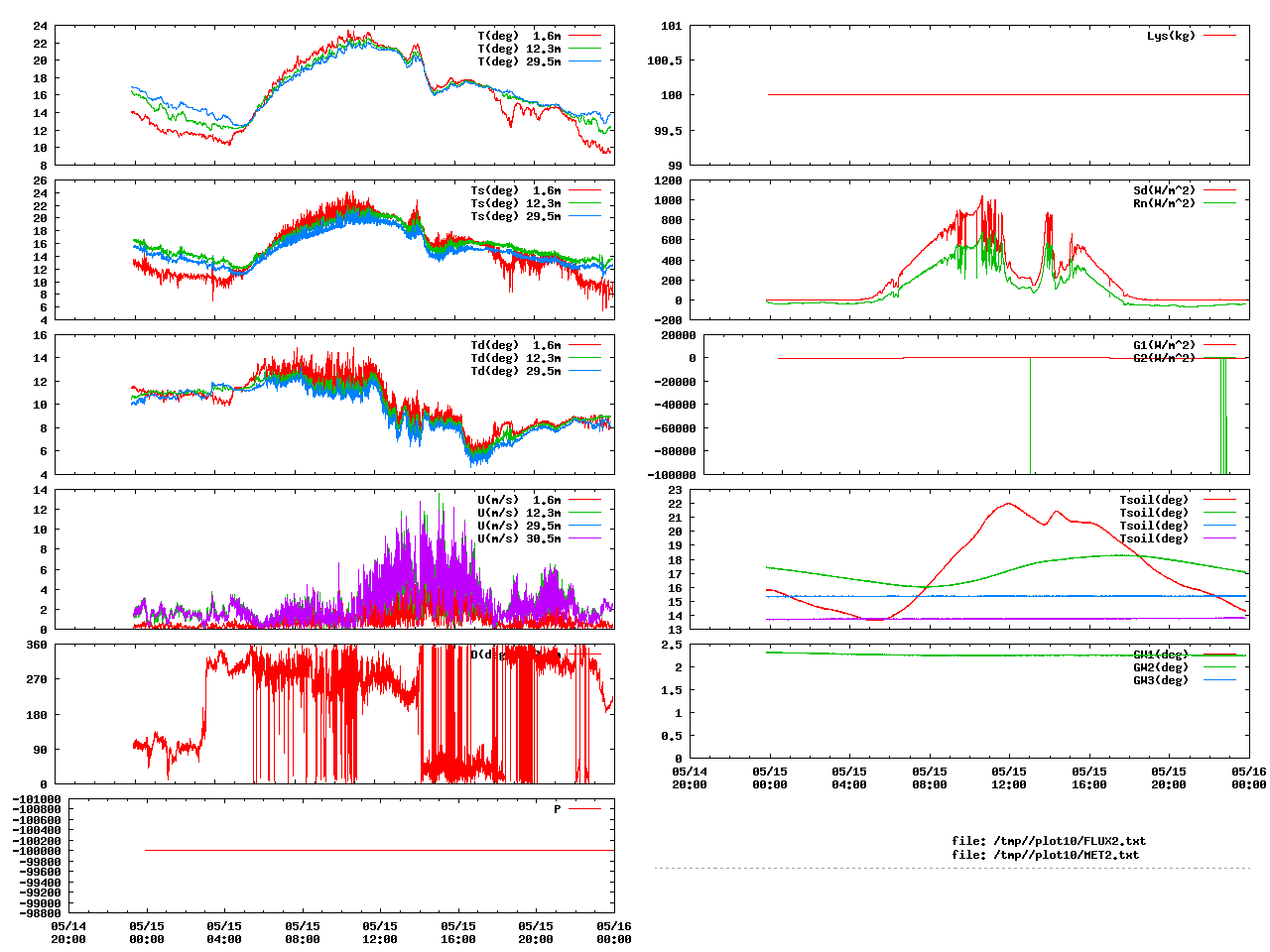Pick the 'U(m/s) 30.5m' legend label
The width and height of the screenshot is (1270, 952).
519,538
